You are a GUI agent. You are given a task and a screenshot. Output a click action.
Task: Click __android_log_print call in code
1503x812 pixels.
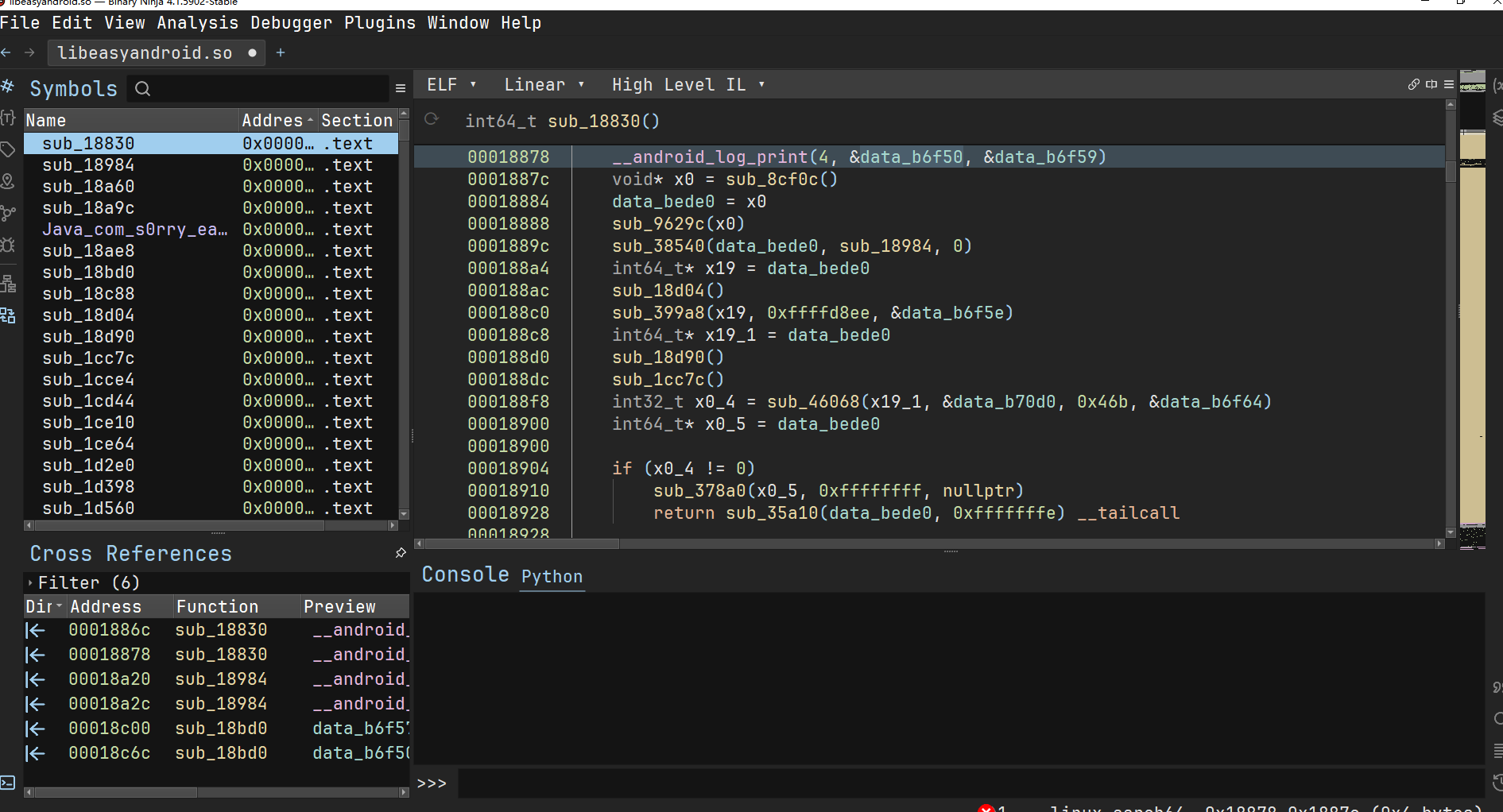710,157
